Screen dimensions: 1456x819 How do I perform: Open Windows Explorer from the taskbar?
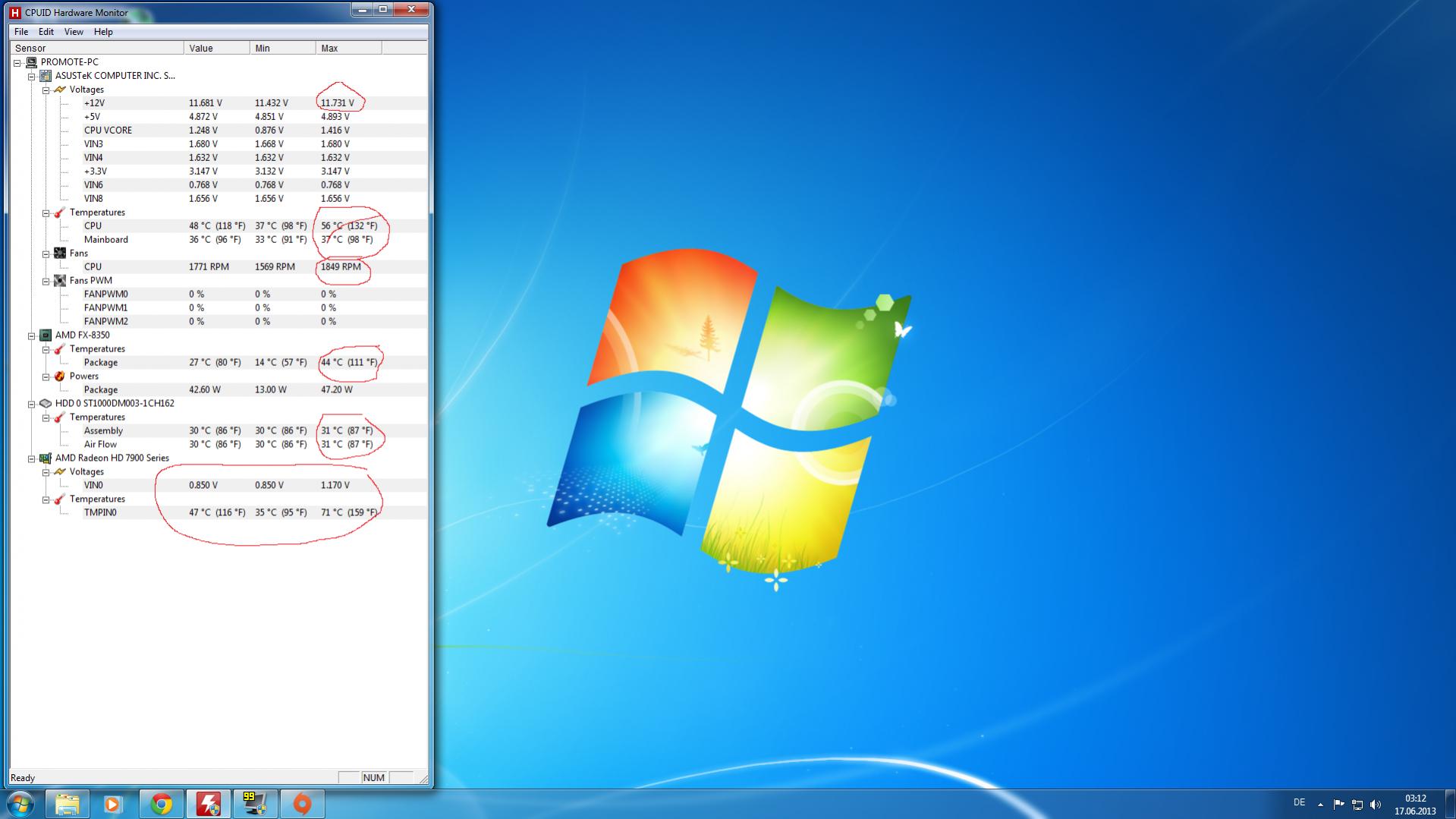pos(68,804)
